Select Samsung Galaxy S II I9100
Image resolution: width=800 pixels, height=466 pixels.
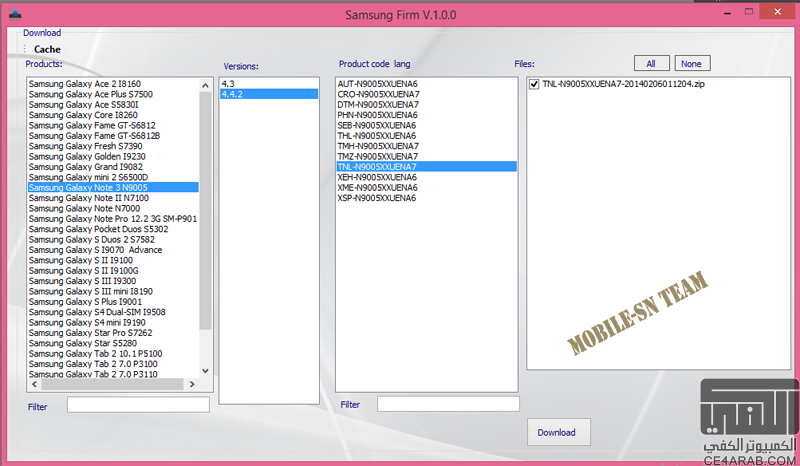tap(113, 260)
